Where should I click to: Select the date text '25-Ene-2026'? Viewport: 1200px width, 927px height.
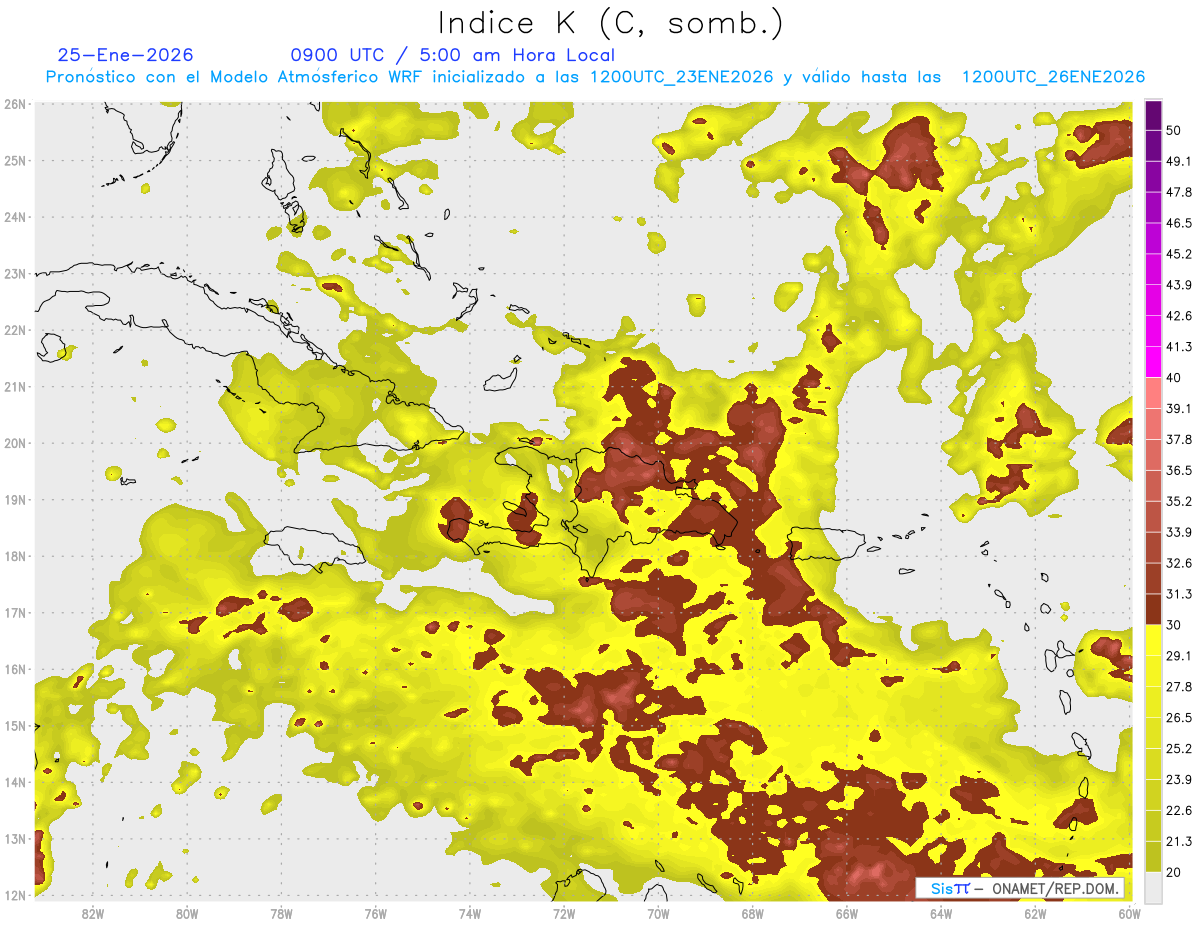coord(126,55)
